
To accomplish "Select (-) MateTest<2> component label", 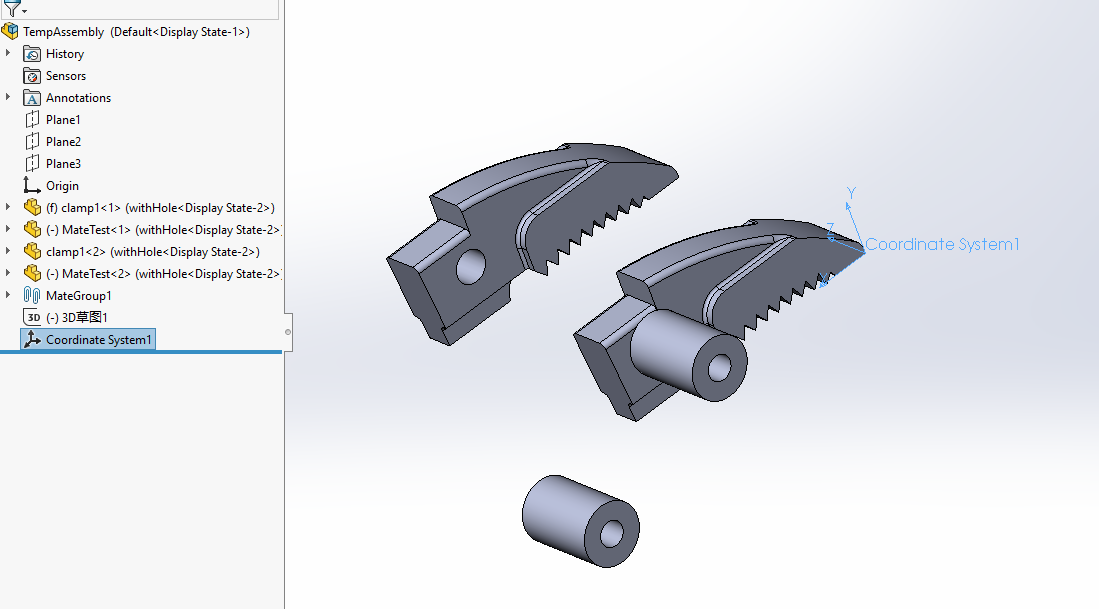I will click(163, 274).
